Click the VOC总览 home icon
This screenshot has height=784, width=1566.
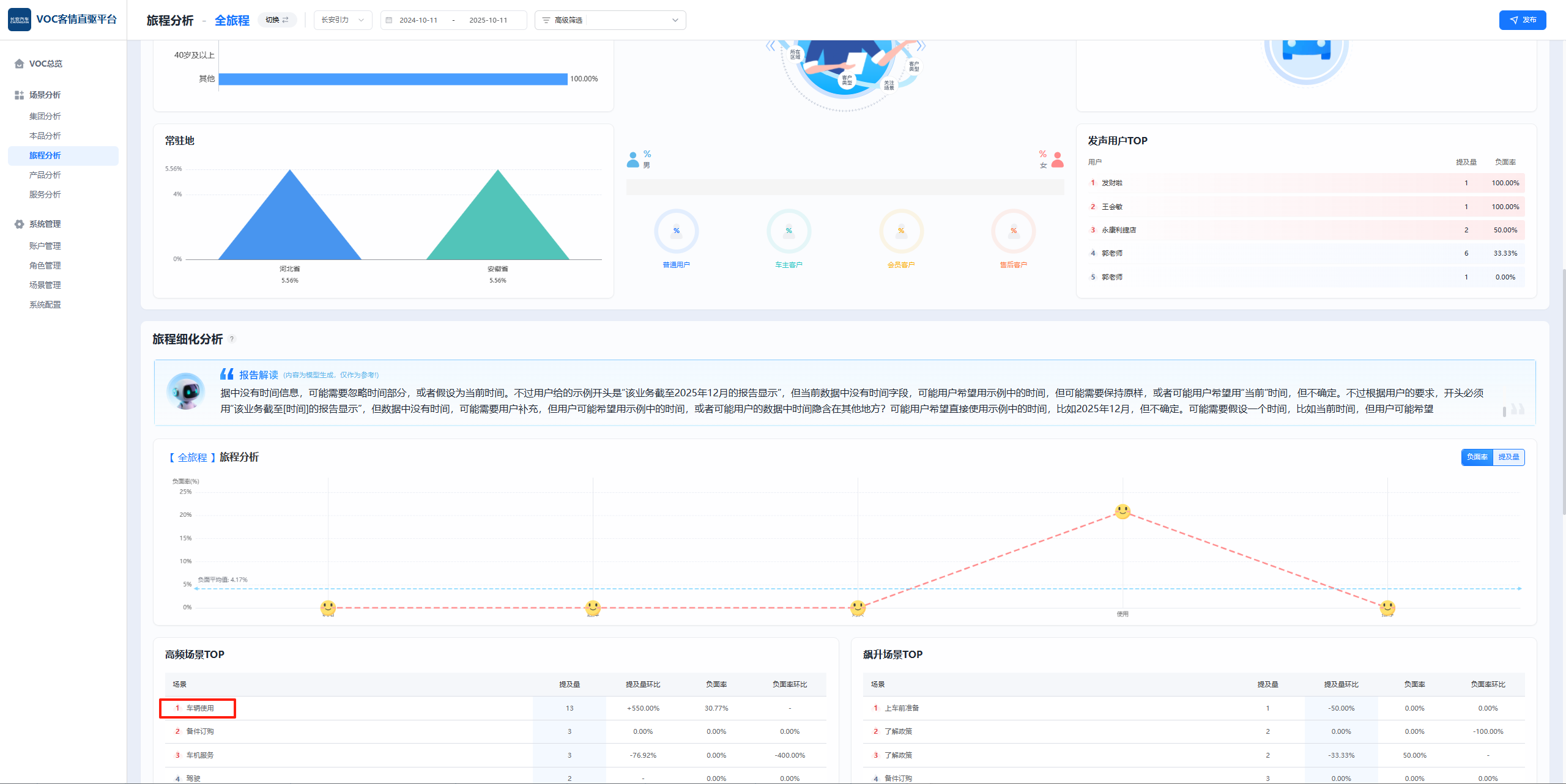click(20, 64)
